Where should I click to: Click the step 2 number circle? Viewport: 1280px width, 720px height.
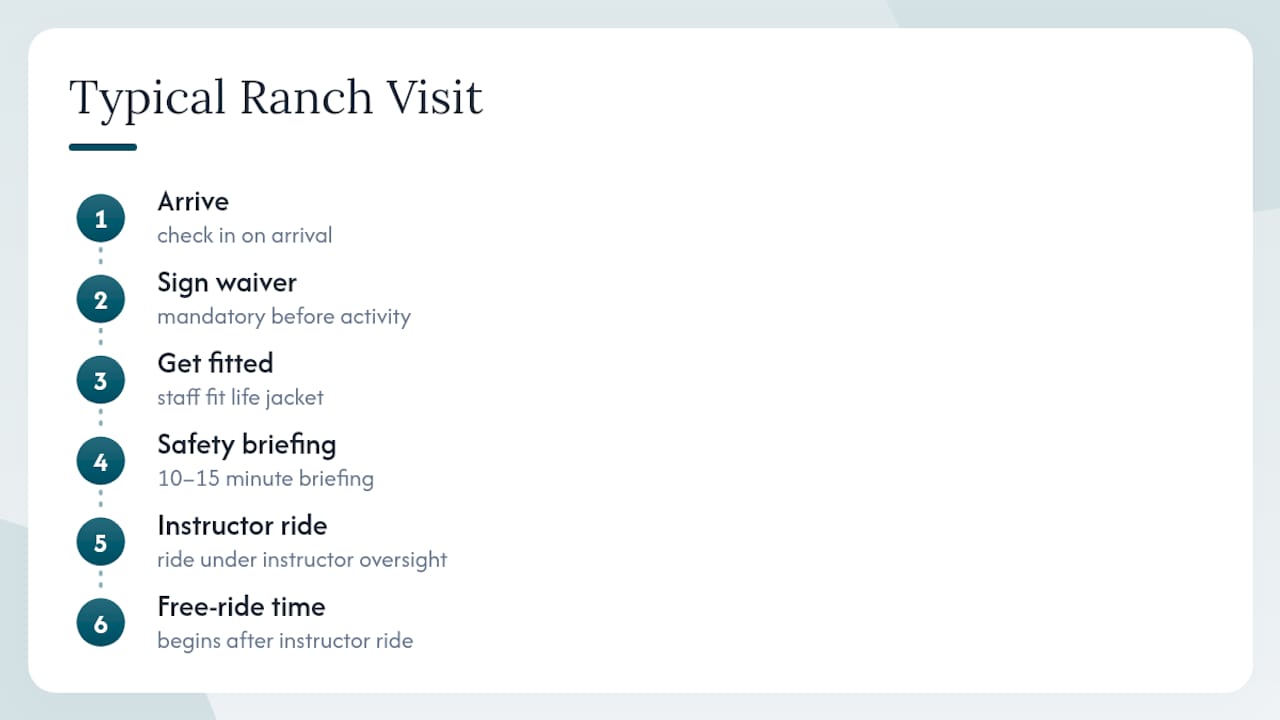[100, 299]
